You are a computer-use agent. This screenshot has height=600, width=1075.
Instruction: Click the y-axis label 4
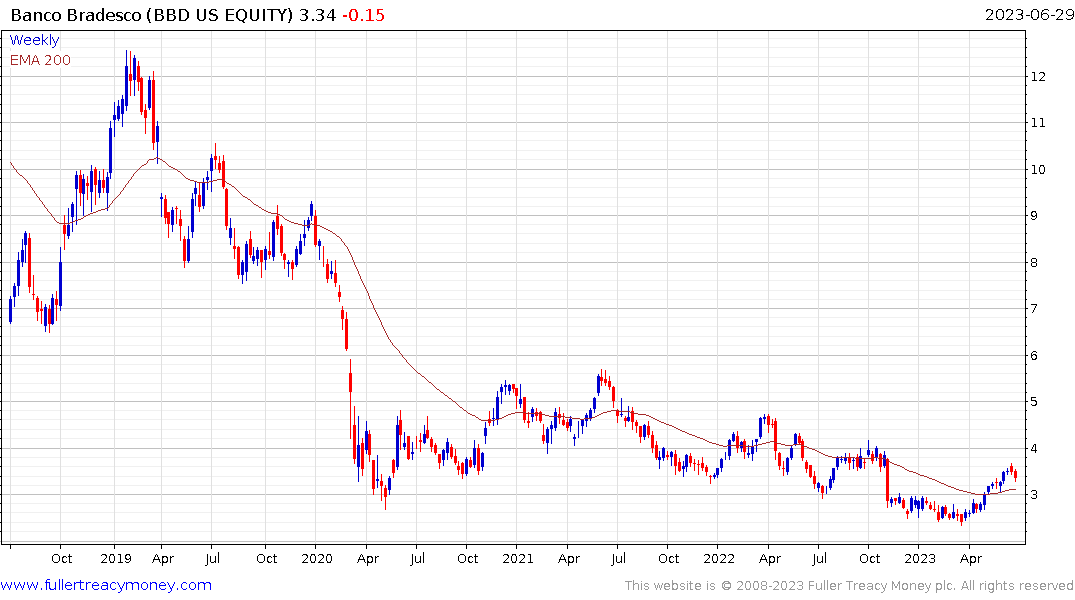point(1035,448)
